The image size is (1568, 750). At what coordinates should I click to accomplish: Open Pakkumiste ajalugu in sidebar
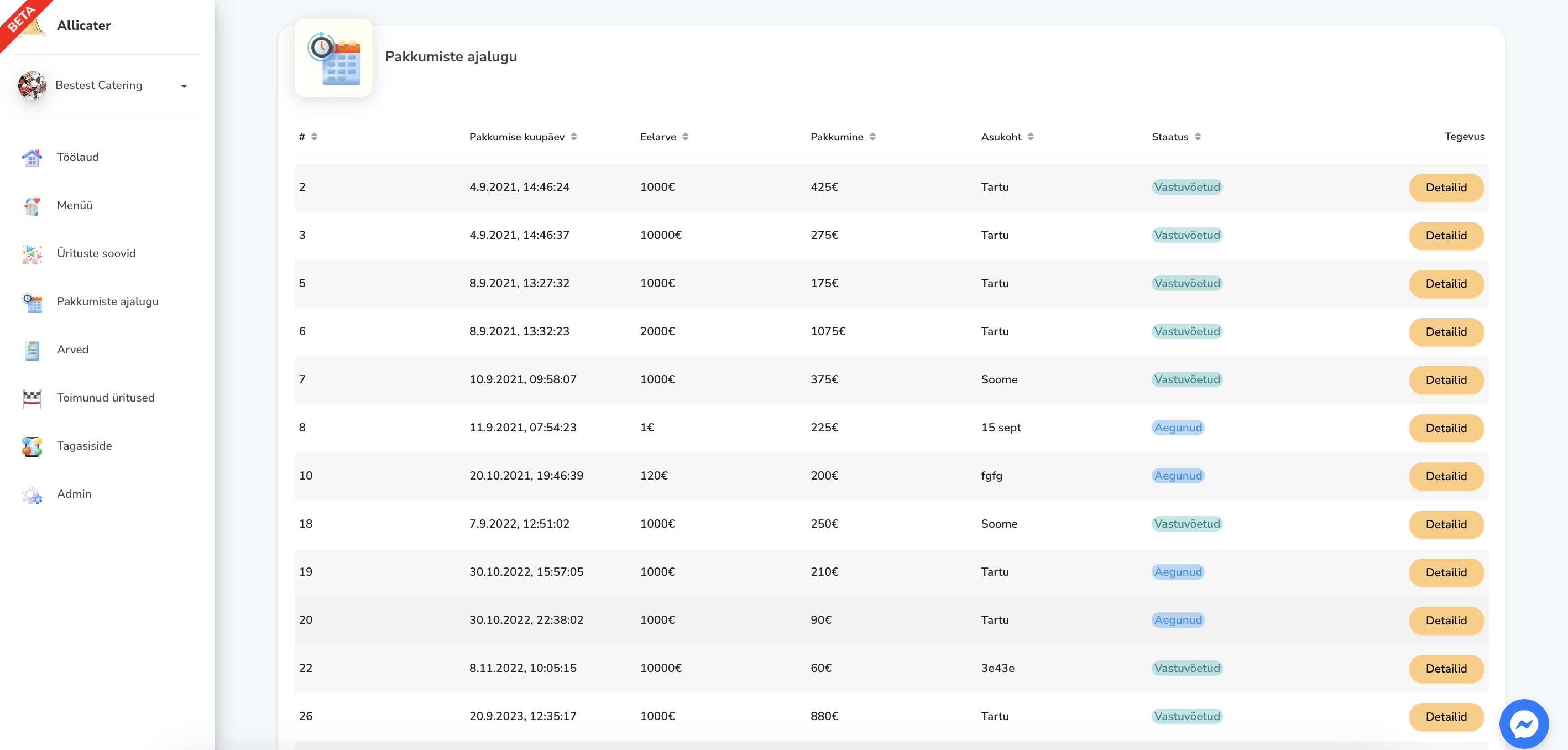click(x=107, y=301)
